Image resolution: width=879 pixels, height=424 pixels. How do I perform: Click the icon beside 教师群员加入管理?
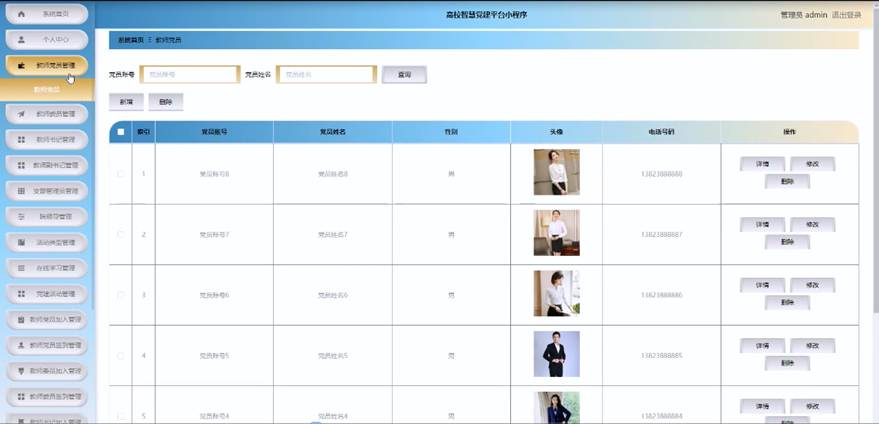pos(21,371)
